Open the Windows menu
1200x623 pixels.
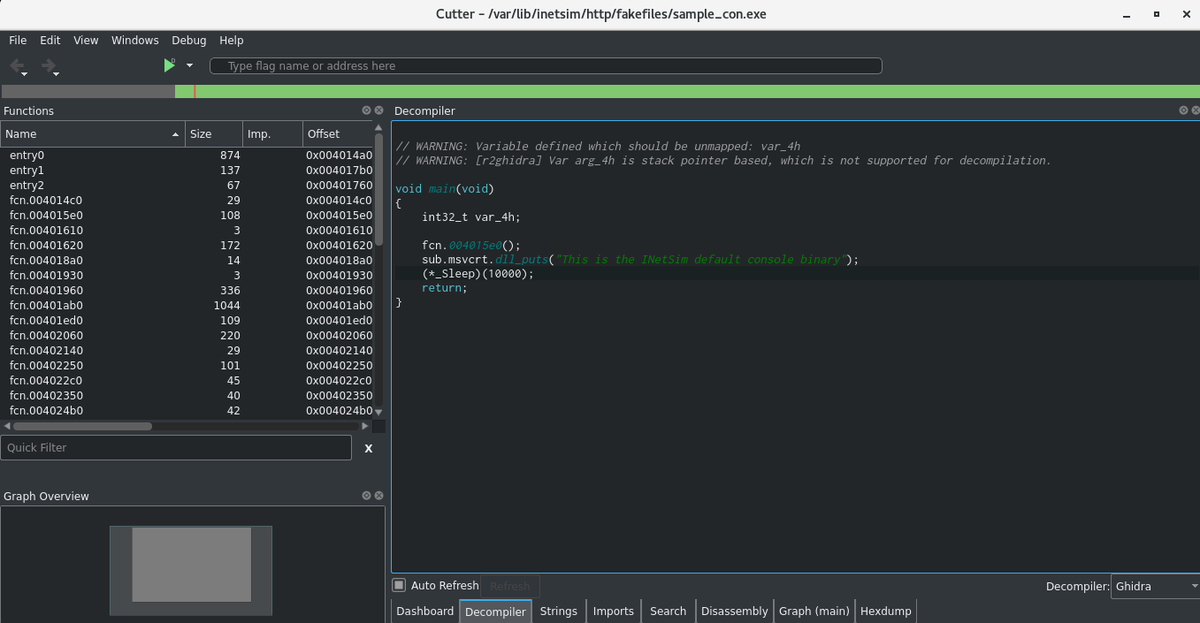point(135,40)
